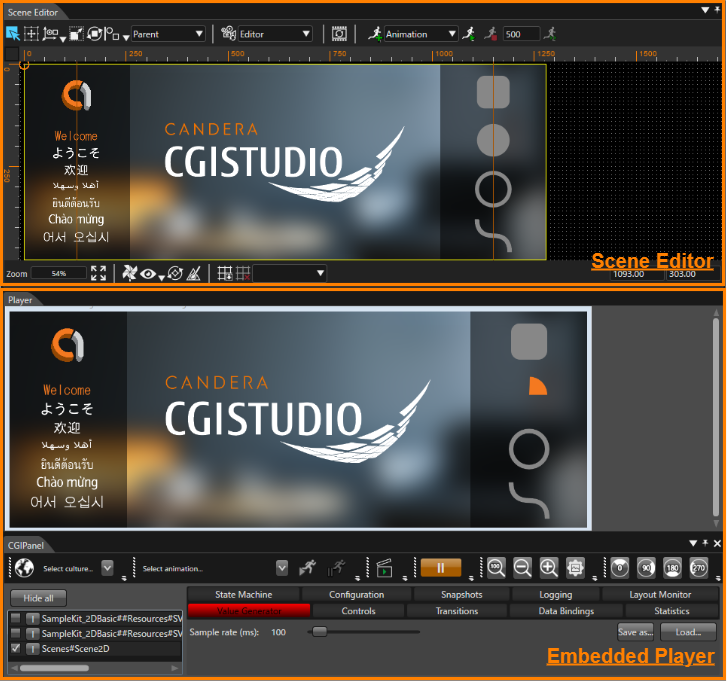Rotate player view to 270 degrees
The width and height of the screenshot is (727, 681).
(x=699, y=568)
